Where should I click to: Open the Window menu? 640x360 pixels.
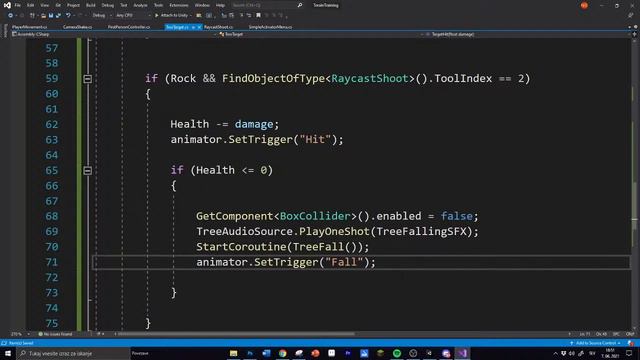click(x=202, y=5)
